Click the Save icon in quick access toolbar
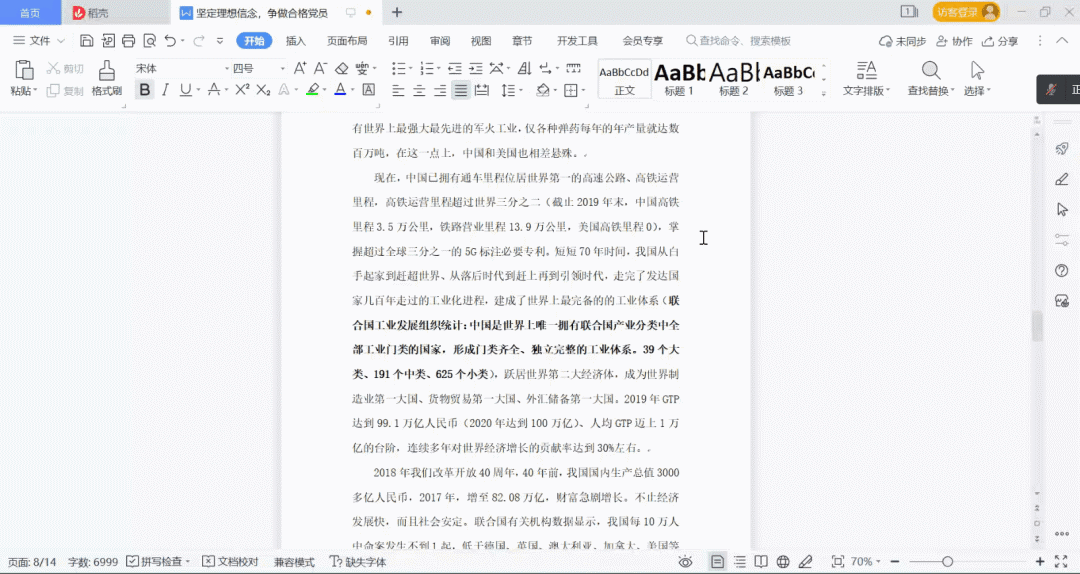 coord(86,41)
